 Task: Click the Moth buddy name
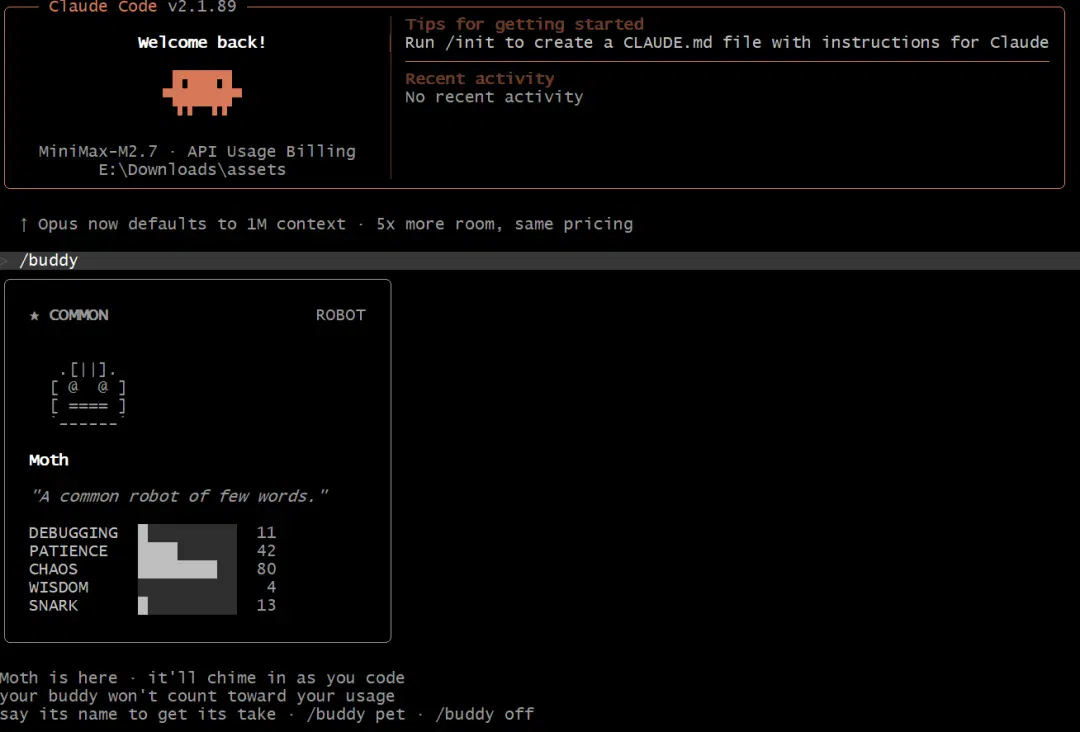click(x=49, y=460)
